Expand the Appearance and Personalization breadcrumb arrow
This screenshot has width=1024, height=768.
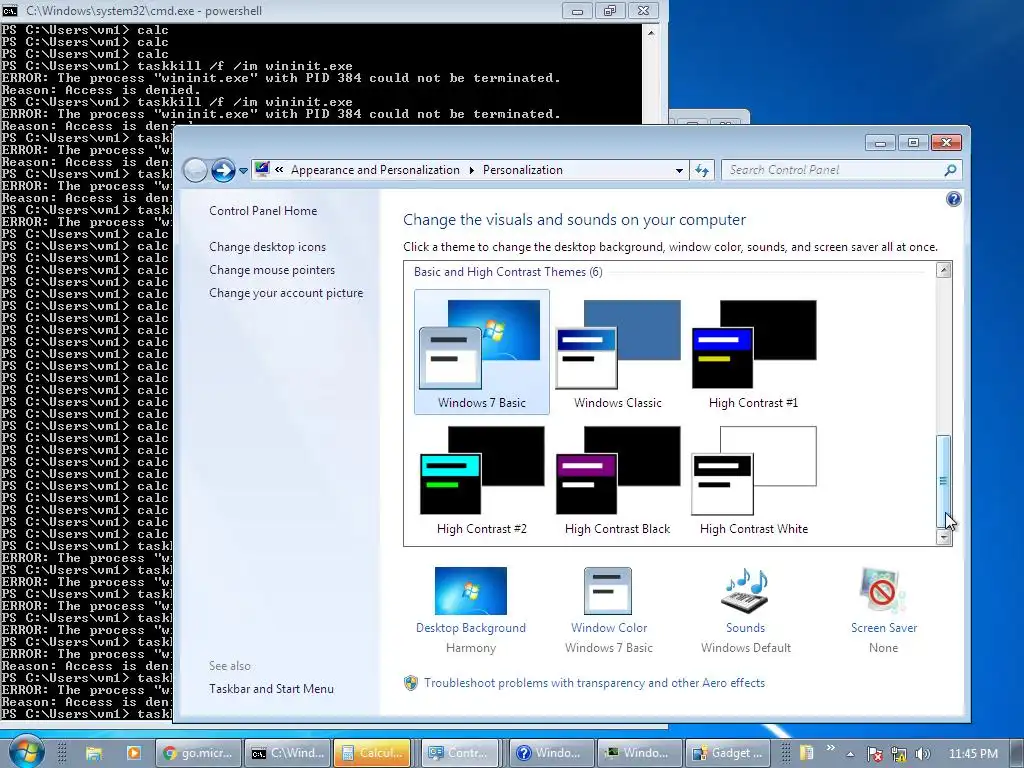click(x=472, y=170)
